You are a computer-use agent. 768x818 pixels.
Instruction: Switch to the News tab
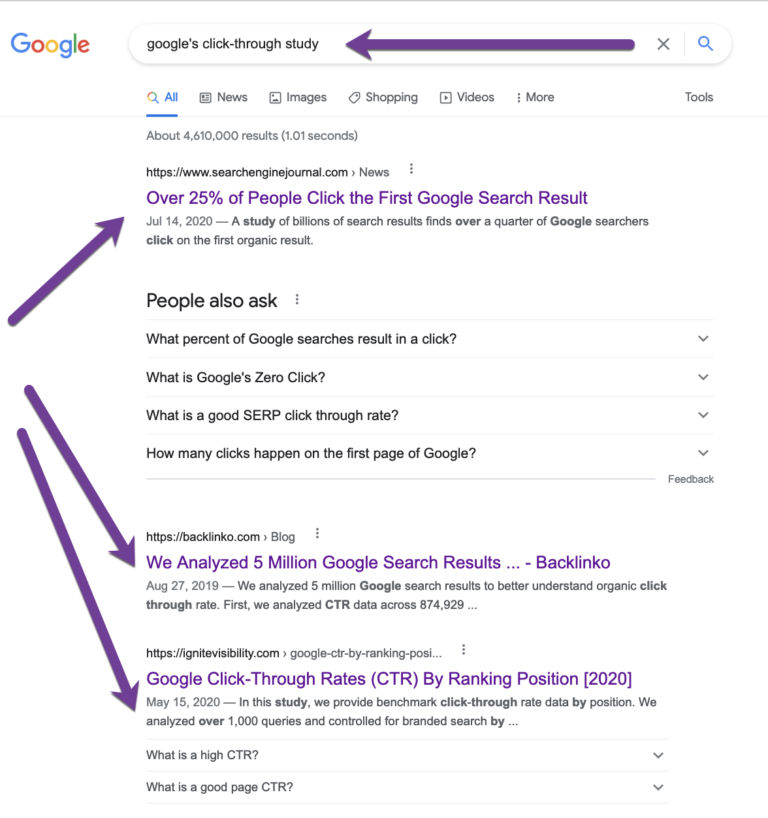tap(223, 97)
